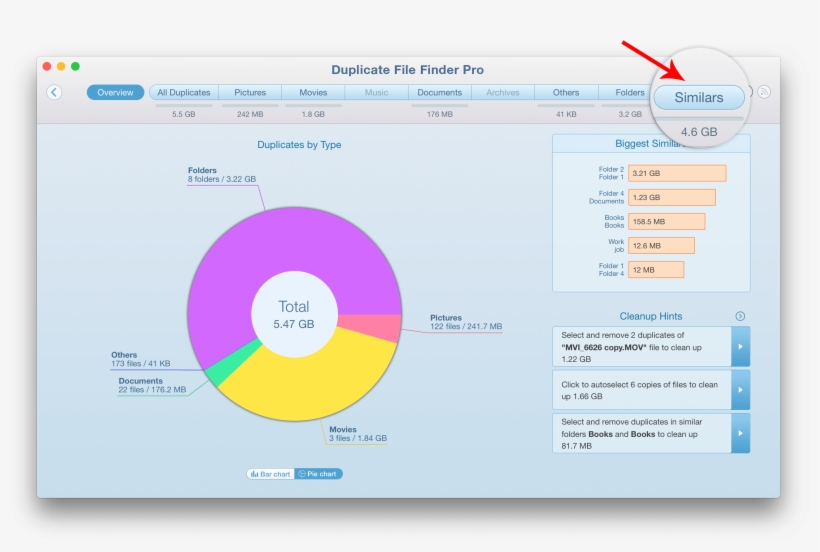The height and width of the screenshot is (552, 820).
Task: Open the Overview tab
Action: click(115, 93)
